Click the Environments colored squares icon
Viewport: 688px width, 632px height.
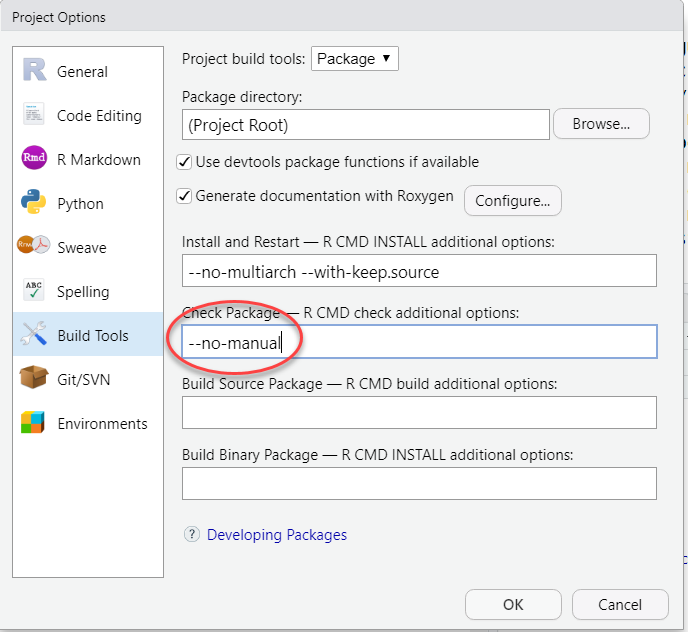coord(34,423)
